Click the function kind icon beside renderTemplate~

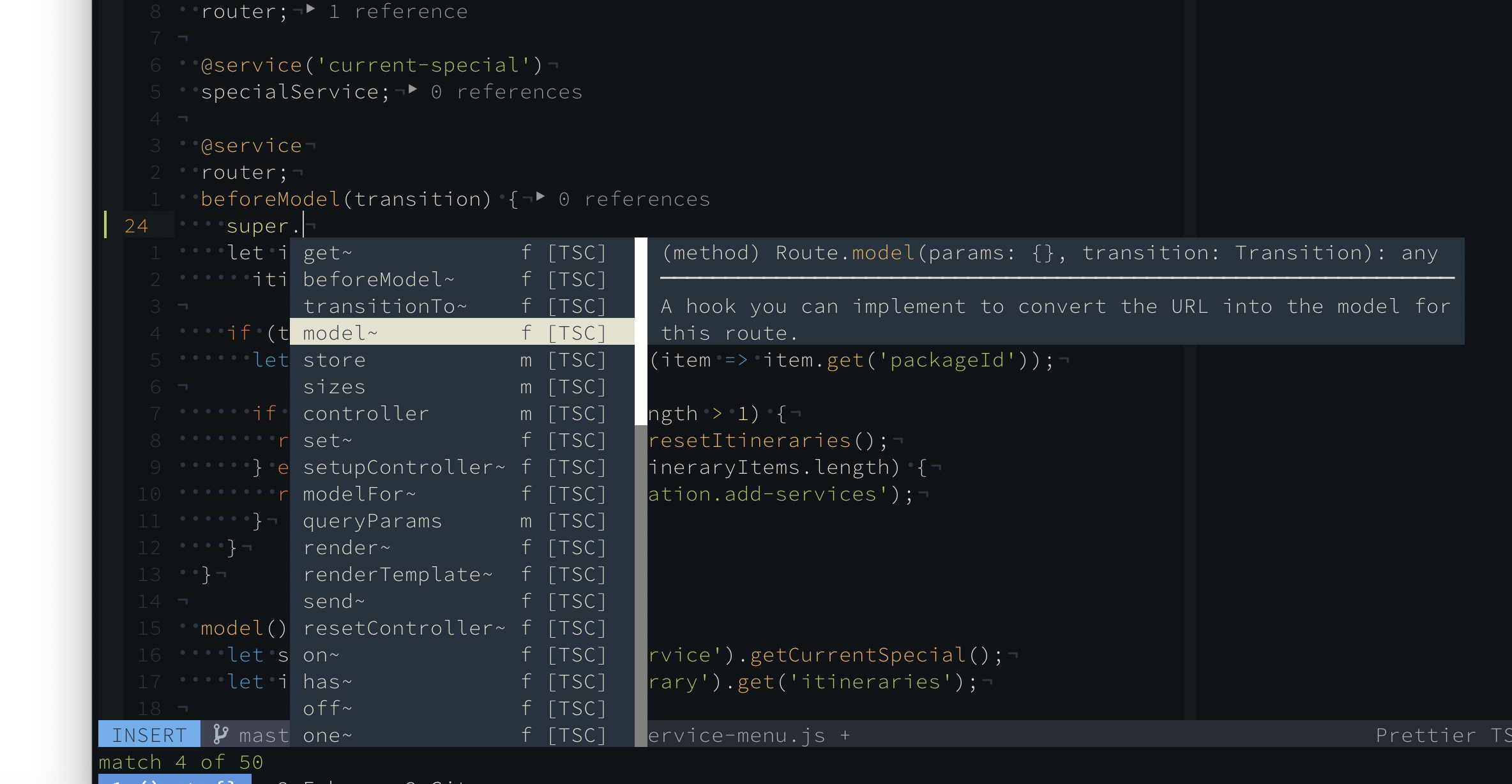coord(525,574)
